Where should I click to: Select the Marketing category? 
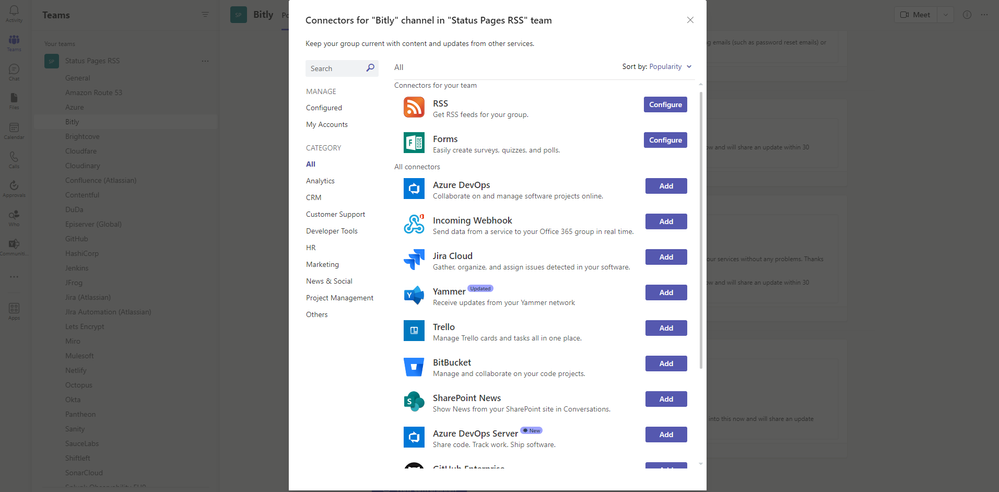click(322, 264)
